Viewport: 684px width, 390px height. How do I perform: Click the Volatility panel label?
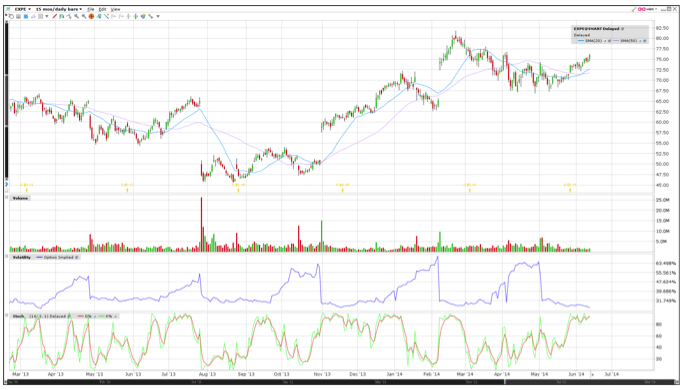point(22,257)
